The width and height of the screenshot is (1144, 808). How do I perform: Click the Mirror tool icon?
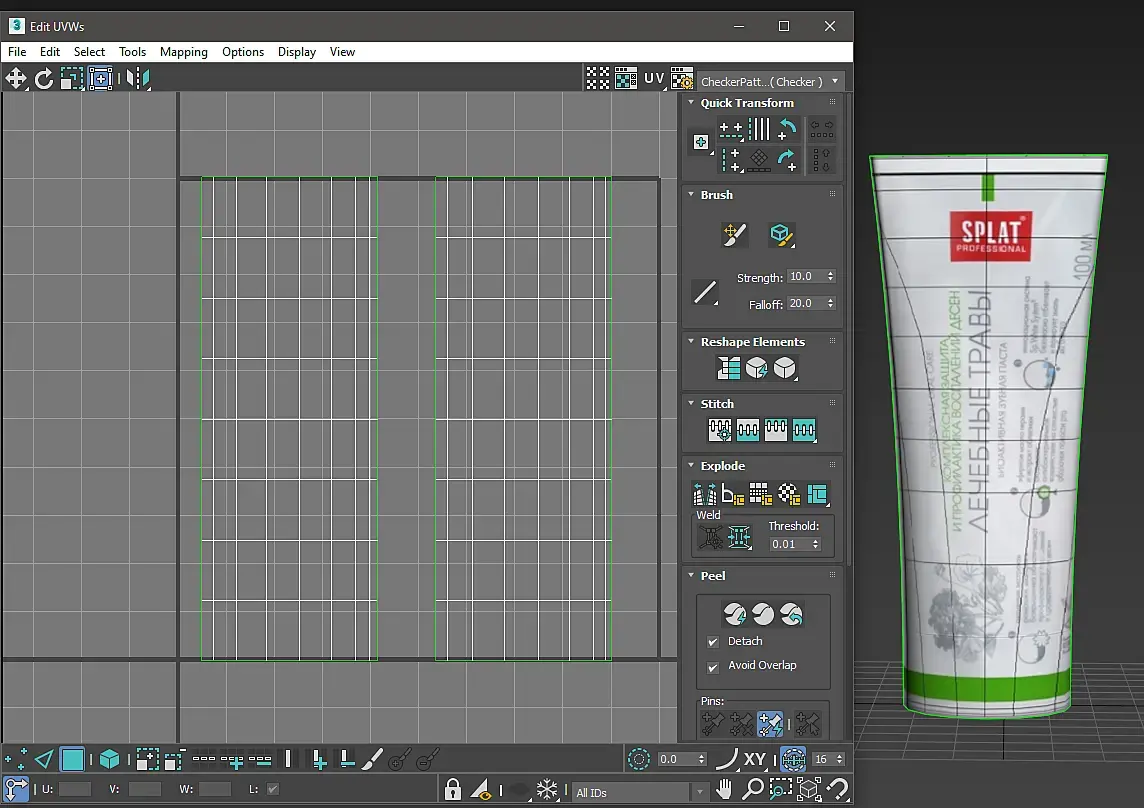(x=138, y=79)
